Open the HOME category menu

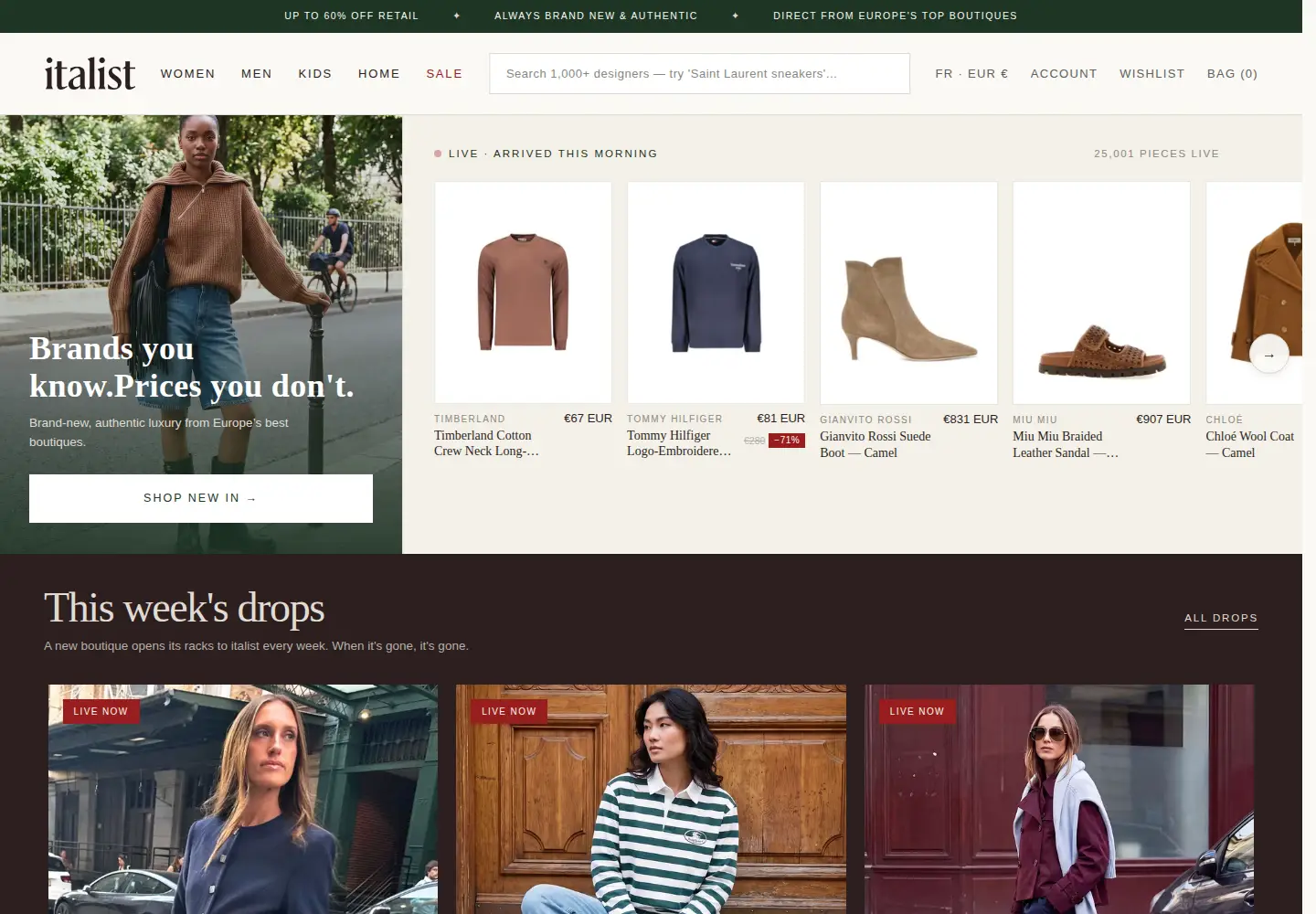(379, 74)
